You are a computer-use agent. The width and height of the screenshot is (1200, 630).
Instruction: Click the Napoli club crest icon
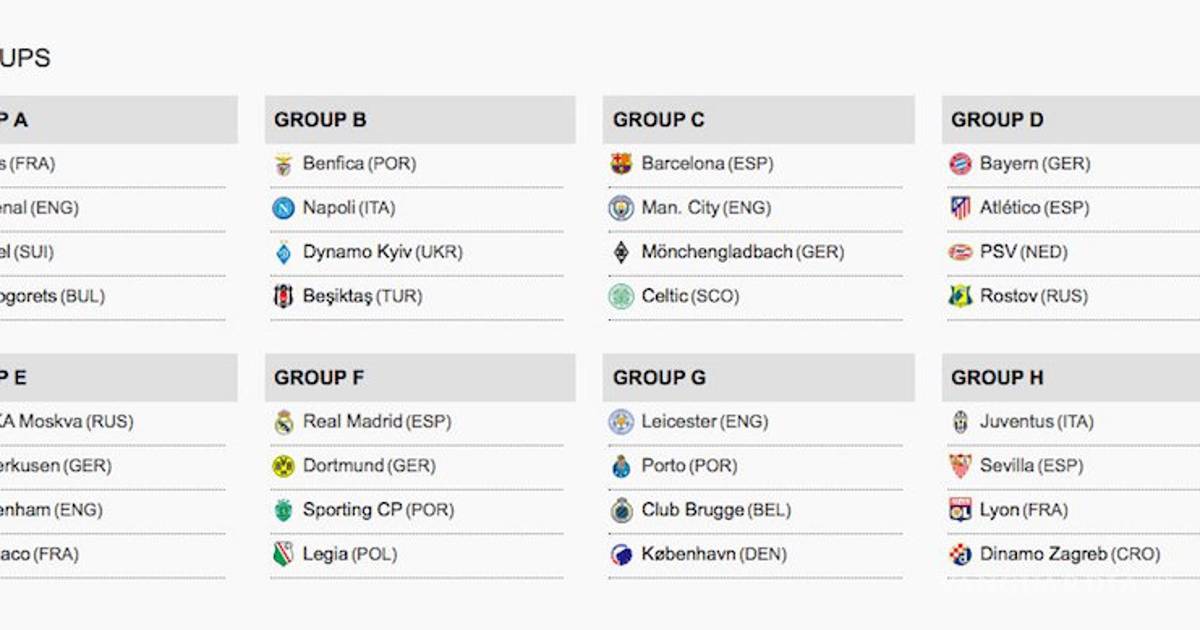click(284, 209)
